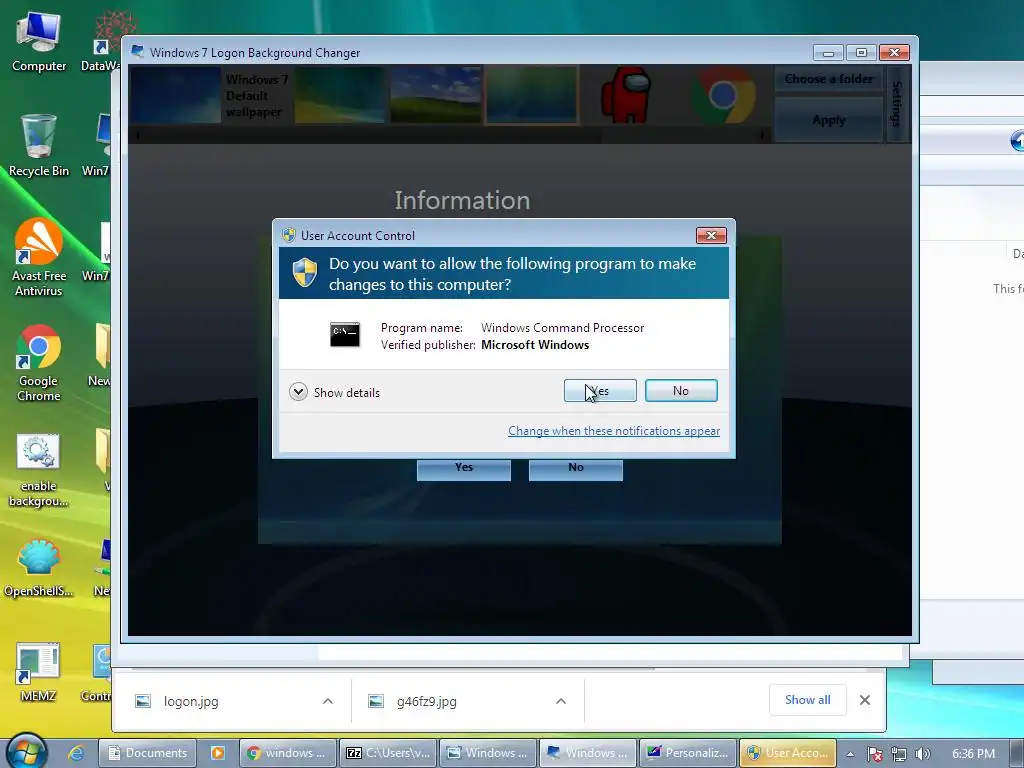Image resolution: width=1024 pixels, height=768 pixels.
Task: Expand Show details in UAC dialog
Action: point(334,392)
